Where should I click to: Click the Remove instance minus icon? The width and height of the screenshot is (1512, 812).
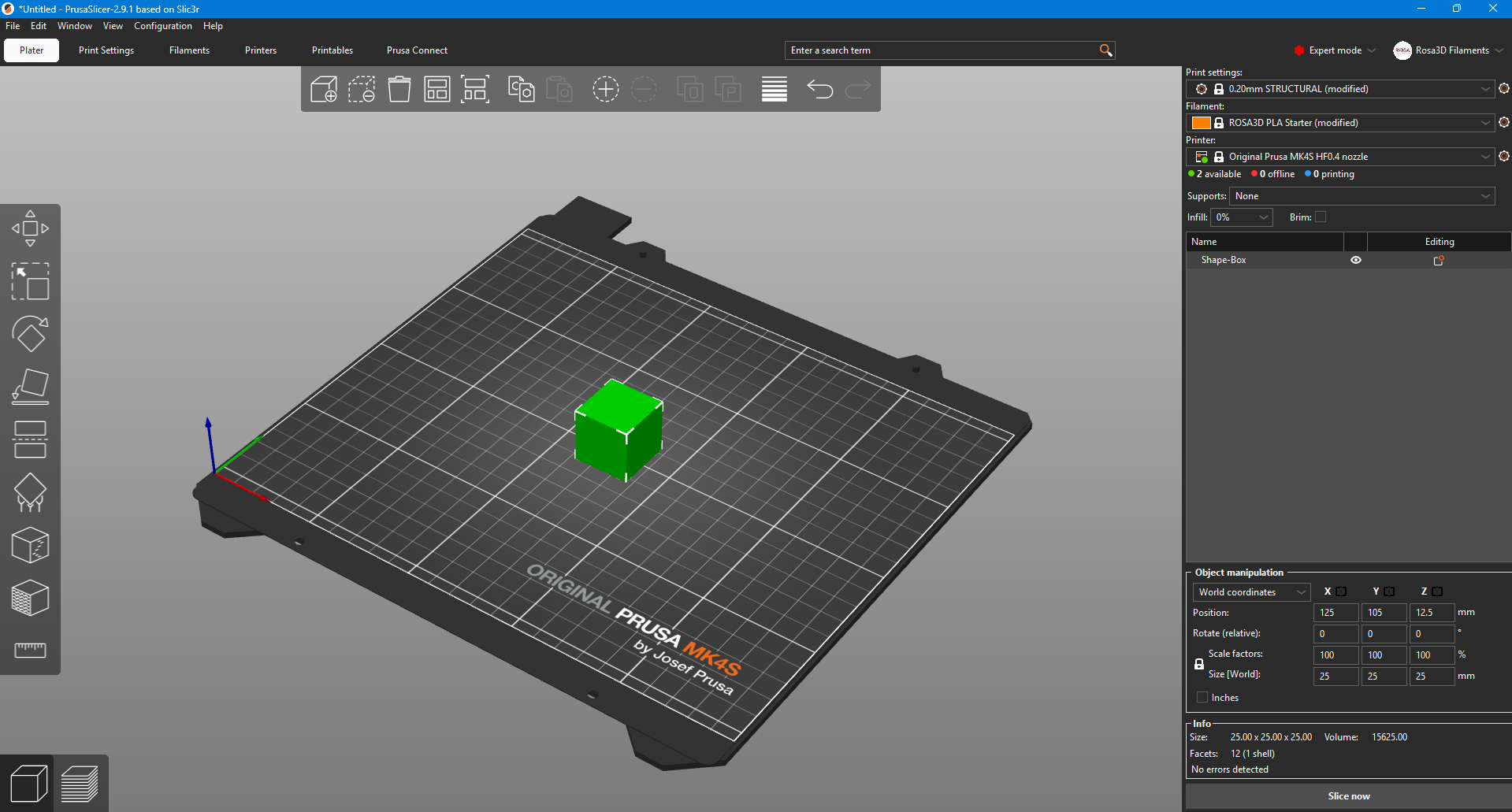tap(644, 89)
